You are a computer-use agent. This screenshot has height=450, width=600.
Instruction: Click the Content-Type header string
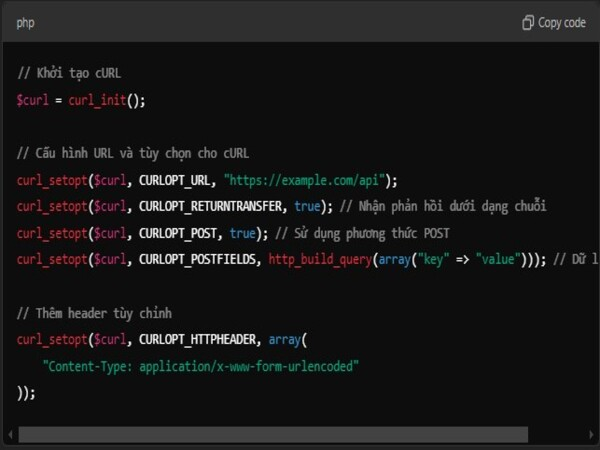(200, 366)
